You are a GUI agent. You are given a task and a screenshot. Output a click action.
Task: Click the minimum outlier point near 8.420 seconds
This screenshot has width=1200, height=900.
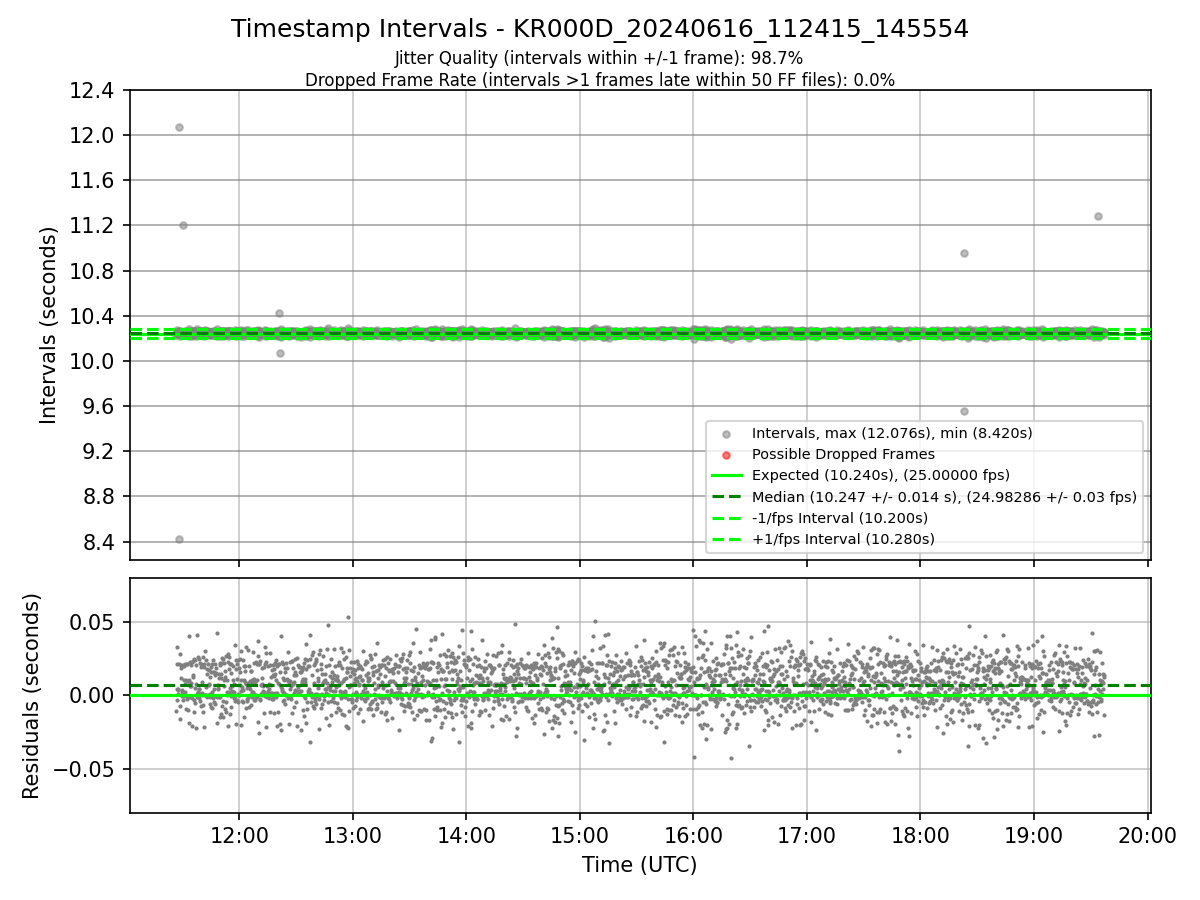point(179,539)
